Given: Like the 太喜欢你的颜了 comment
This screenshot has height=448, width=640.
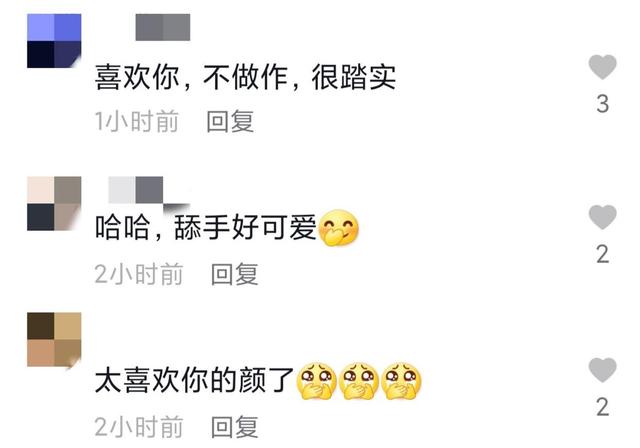Looking at the screenshot, I should tap(602, 370).
